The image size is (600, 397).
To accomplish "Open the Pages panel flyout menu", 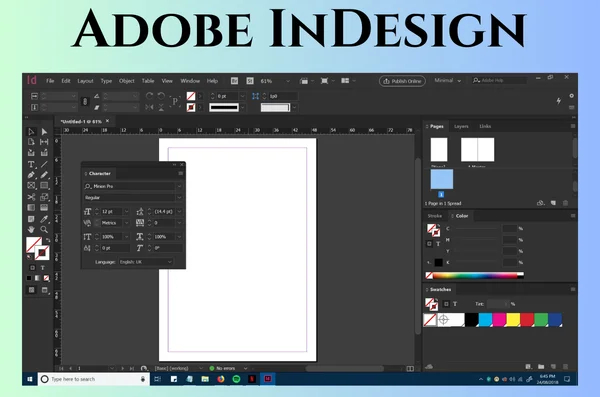I will (x=573, y=126).
